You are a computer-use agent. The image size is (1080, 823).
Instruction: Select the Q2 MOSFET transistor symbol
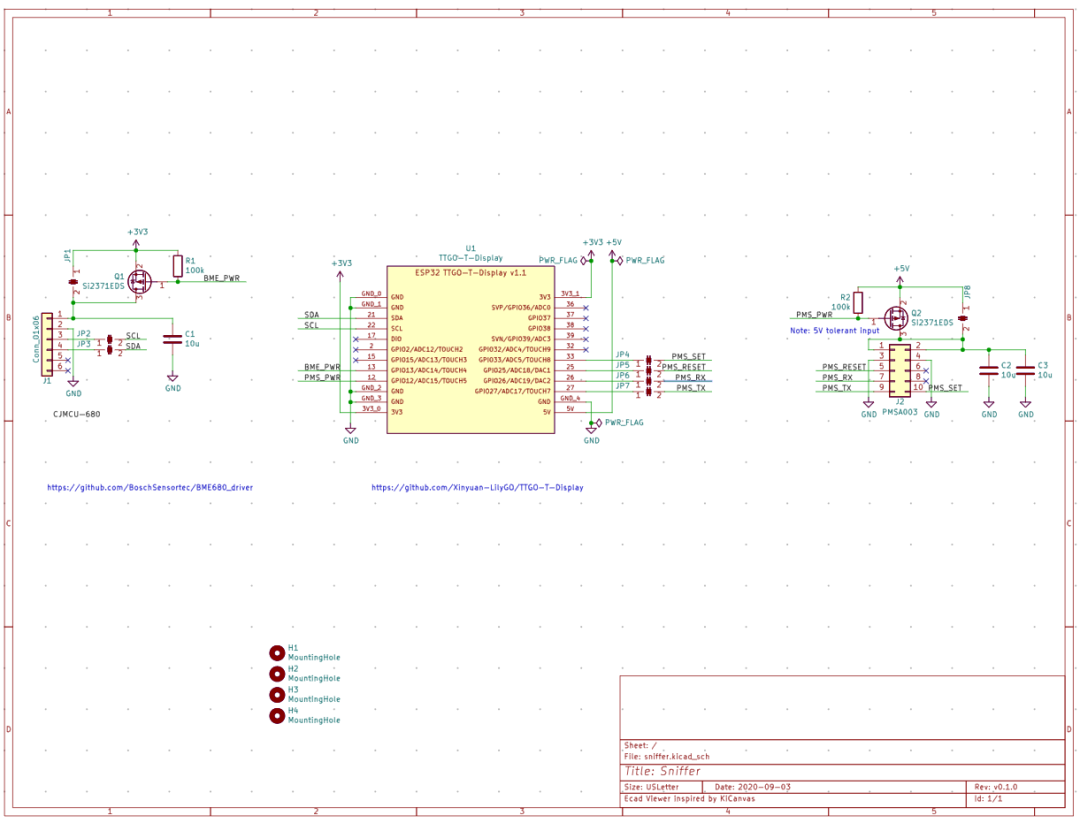point(896,318)
